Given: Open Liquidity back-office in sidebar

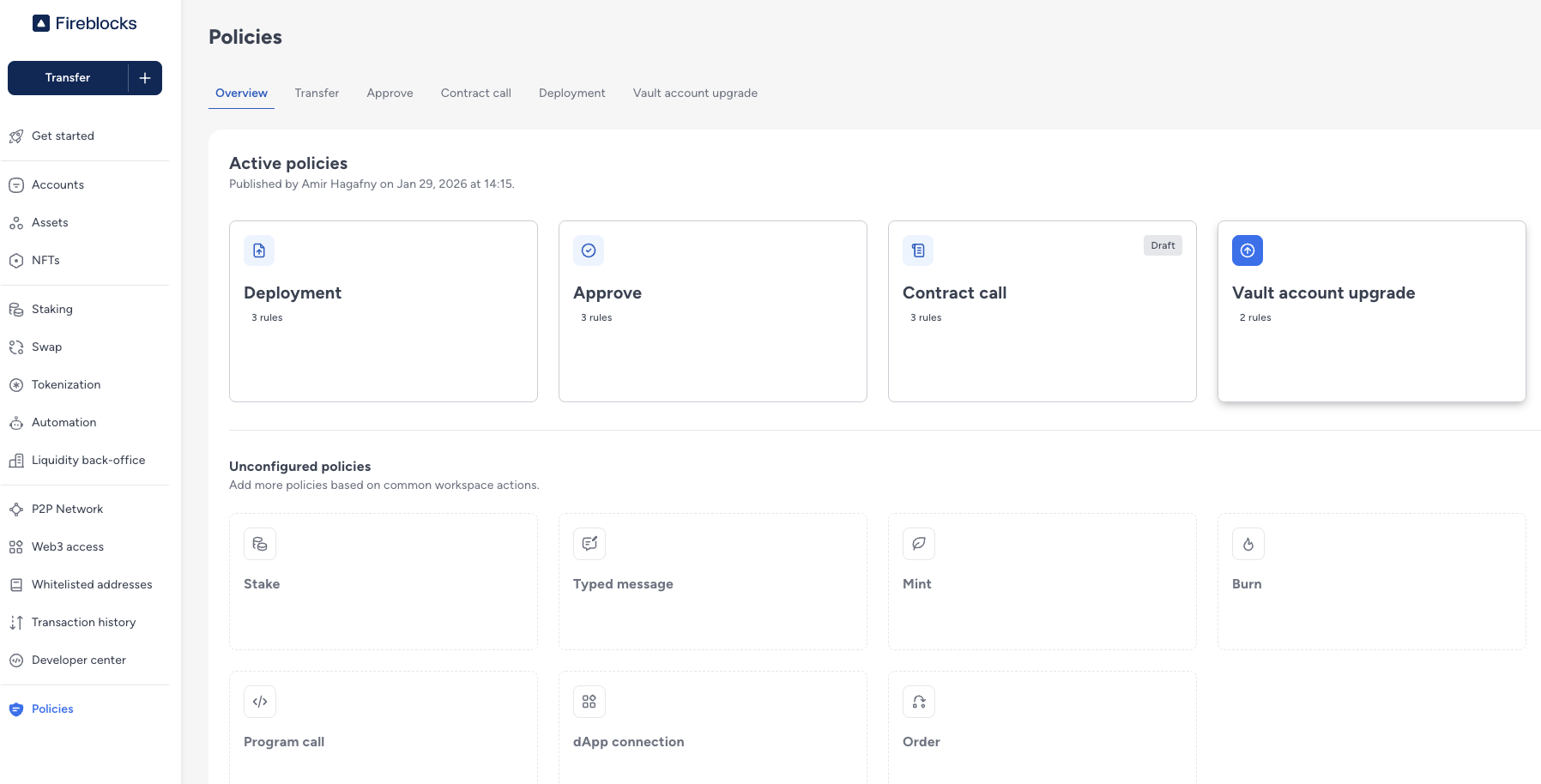Looking at the screenshot, I should coord(88,460).
